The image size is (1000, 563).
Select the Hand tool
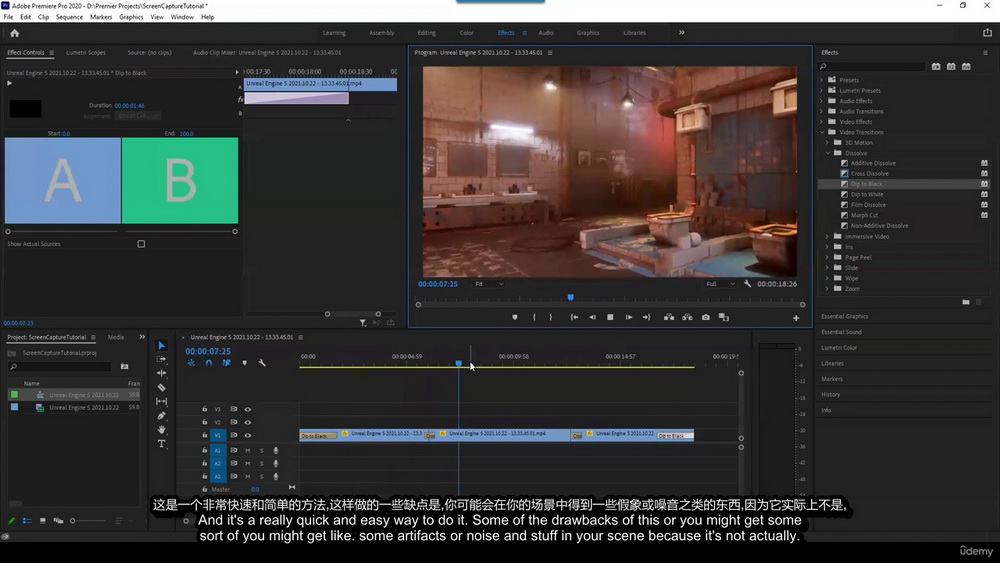(x=161, y=430)
